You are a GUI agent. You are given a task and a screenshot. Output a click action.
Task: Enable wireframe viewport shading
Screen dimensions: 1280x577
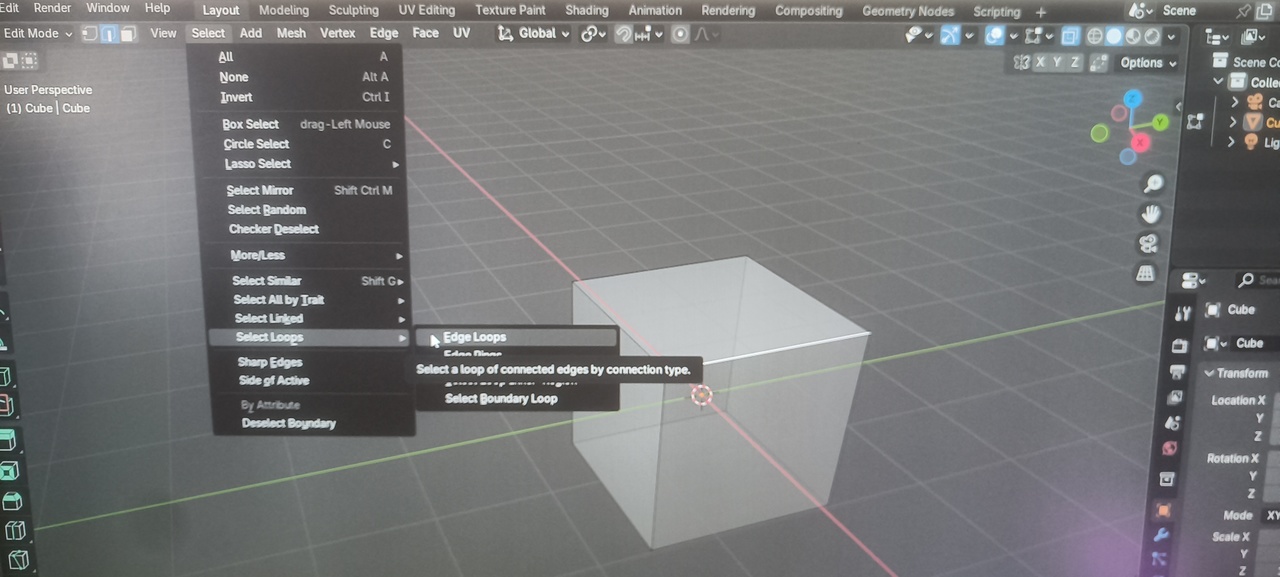[x=1094, y=36]
